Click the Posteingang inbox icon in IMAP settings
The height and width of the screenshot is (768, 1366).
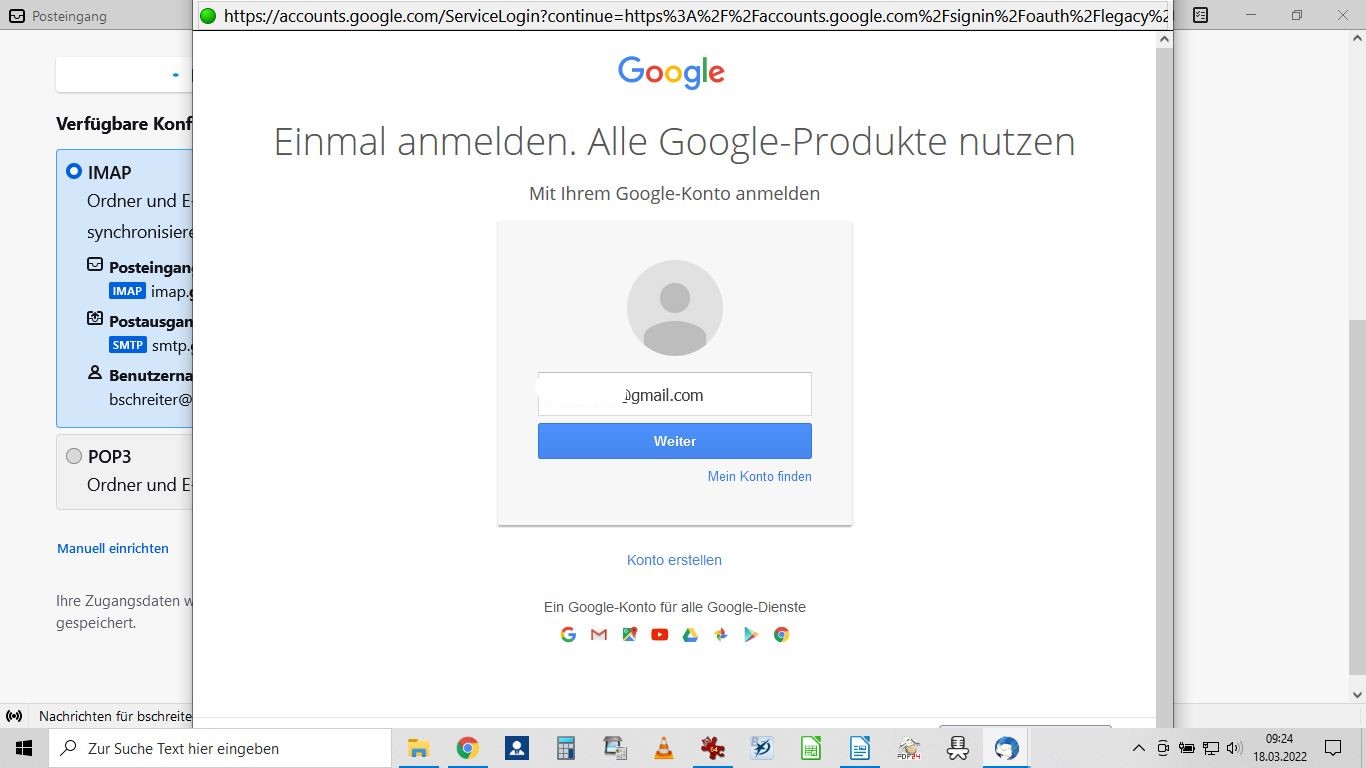click(95, 266)
